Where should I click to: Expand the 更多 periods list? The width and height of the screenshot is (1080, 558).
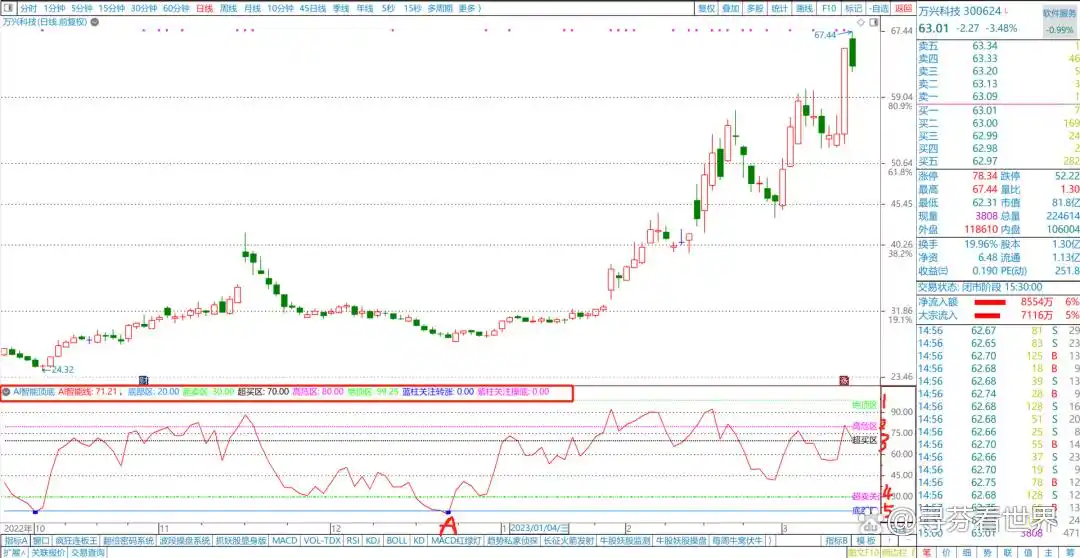click(470, 8)
